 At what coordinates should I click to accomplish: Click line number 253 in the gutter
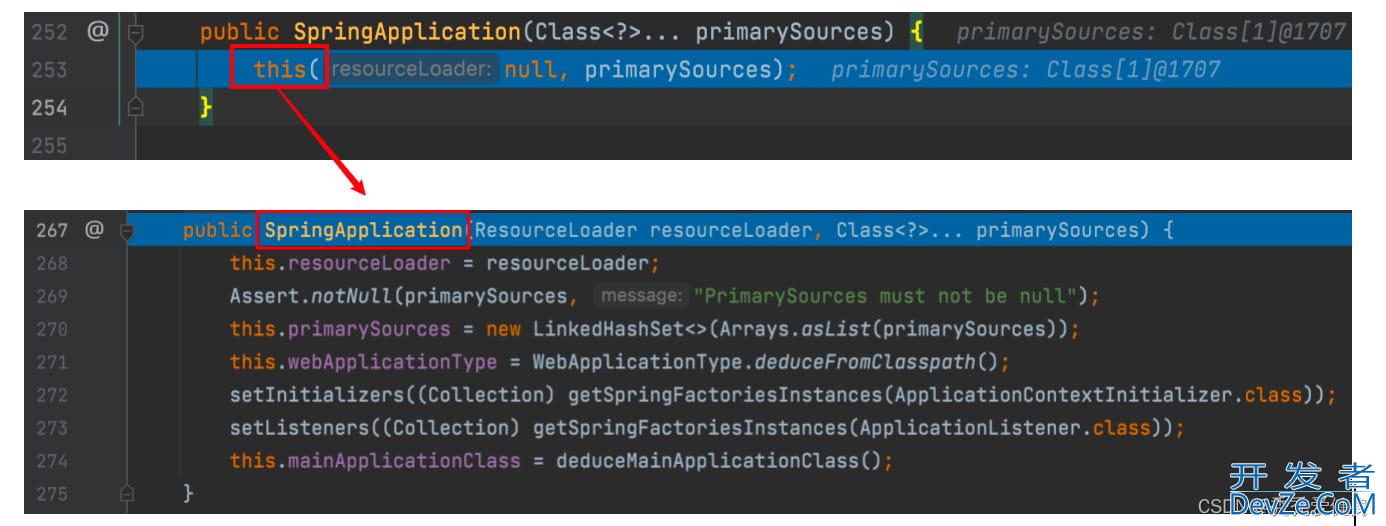coord(48,70)
